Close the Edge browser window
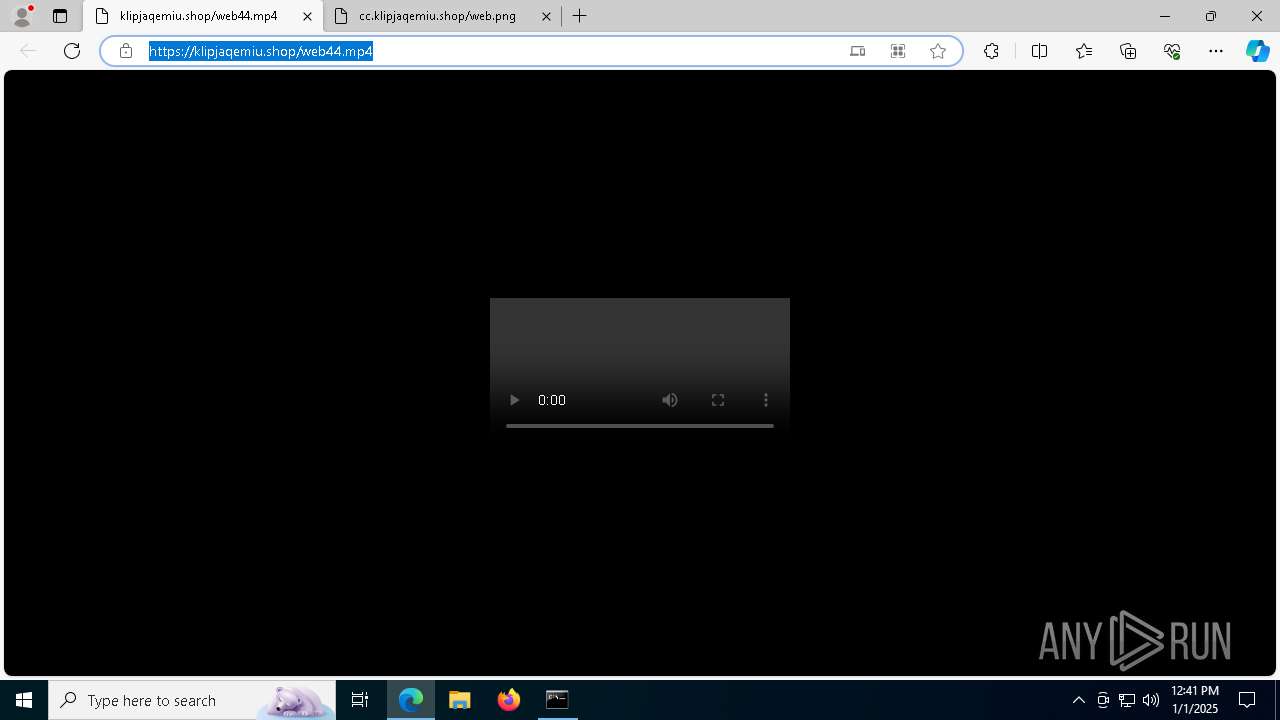Viewport: 1280px width, 720px height. (x=1257, y=16)
